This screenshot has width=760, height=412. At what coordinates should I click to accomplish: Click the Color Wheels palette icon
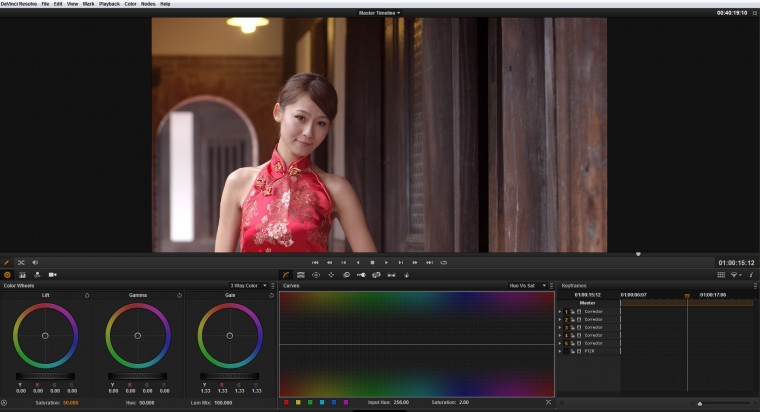(x=7, y=274)
